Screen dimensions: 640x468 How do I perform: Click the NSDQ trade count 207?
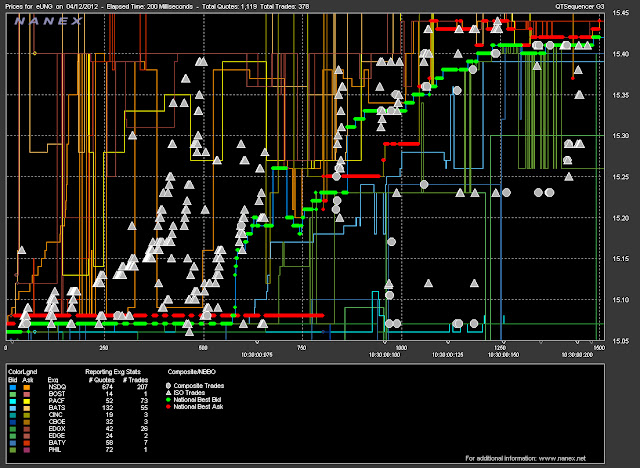142,387
